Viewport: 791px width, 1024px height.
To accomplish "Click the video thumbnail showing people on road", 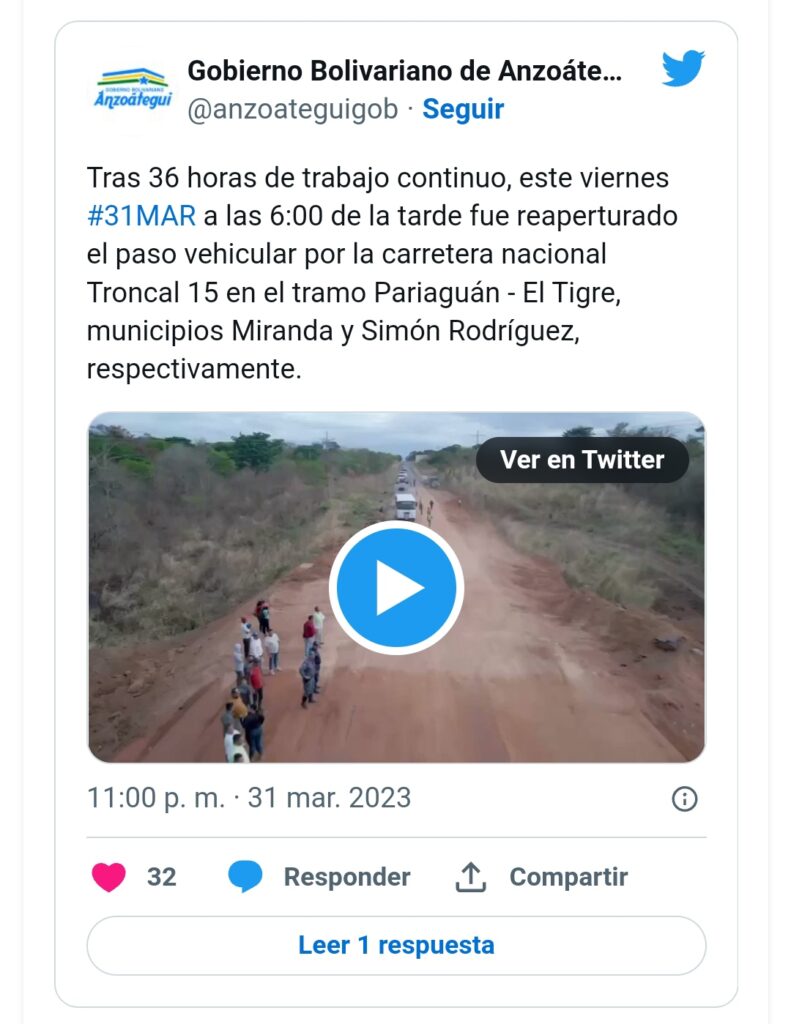I will point(396,587).
